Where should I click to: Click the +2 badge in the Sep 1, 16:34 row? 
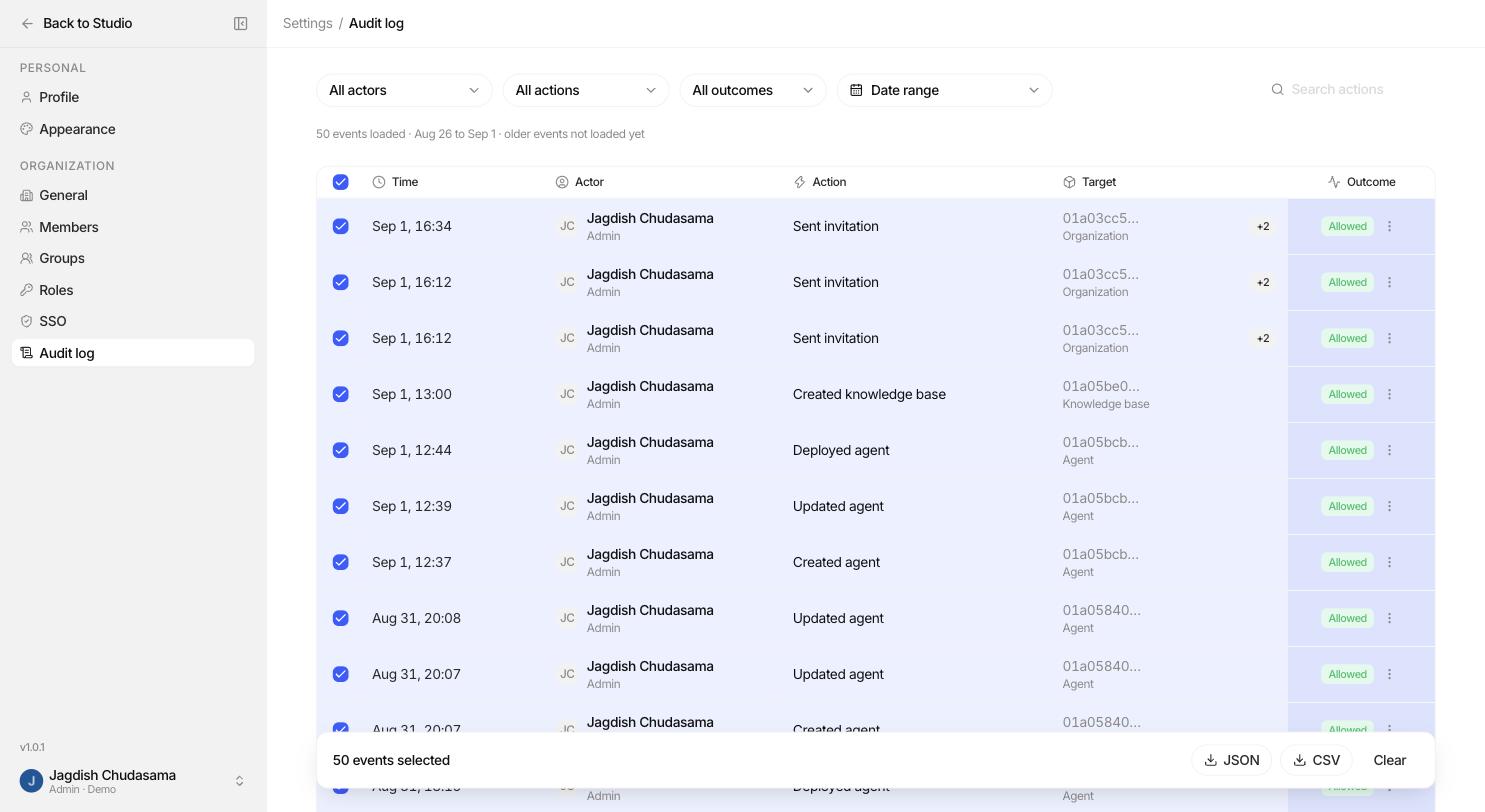[1263, 226]
